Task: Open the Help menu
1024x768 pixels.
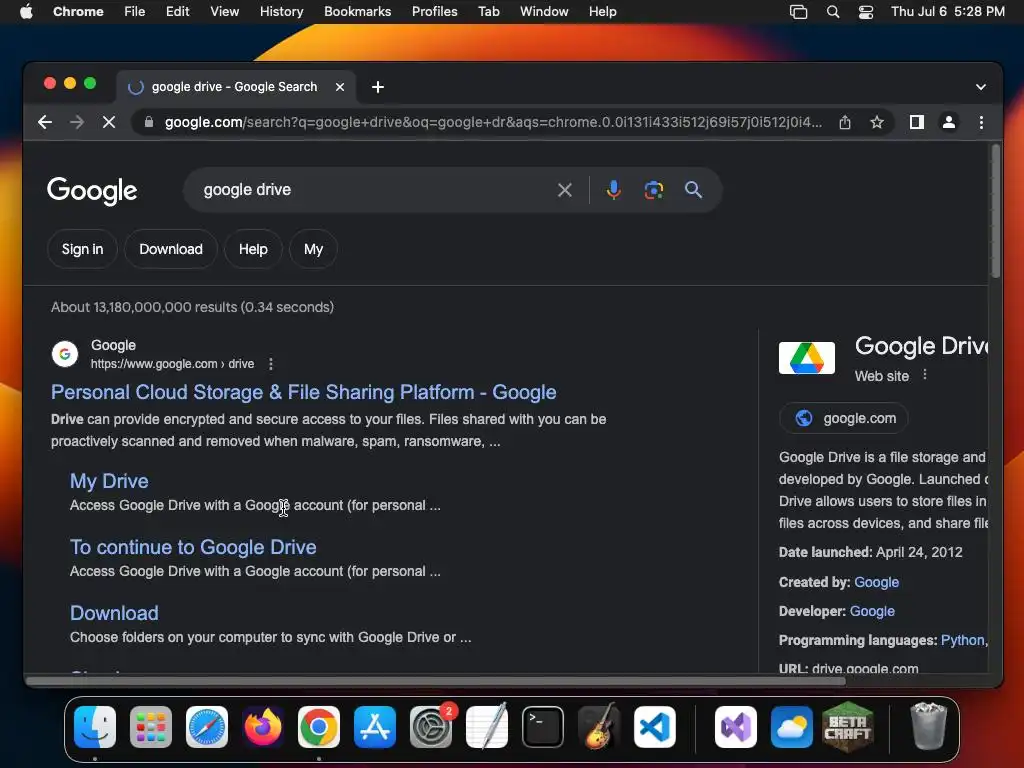Action: point(602,12)
